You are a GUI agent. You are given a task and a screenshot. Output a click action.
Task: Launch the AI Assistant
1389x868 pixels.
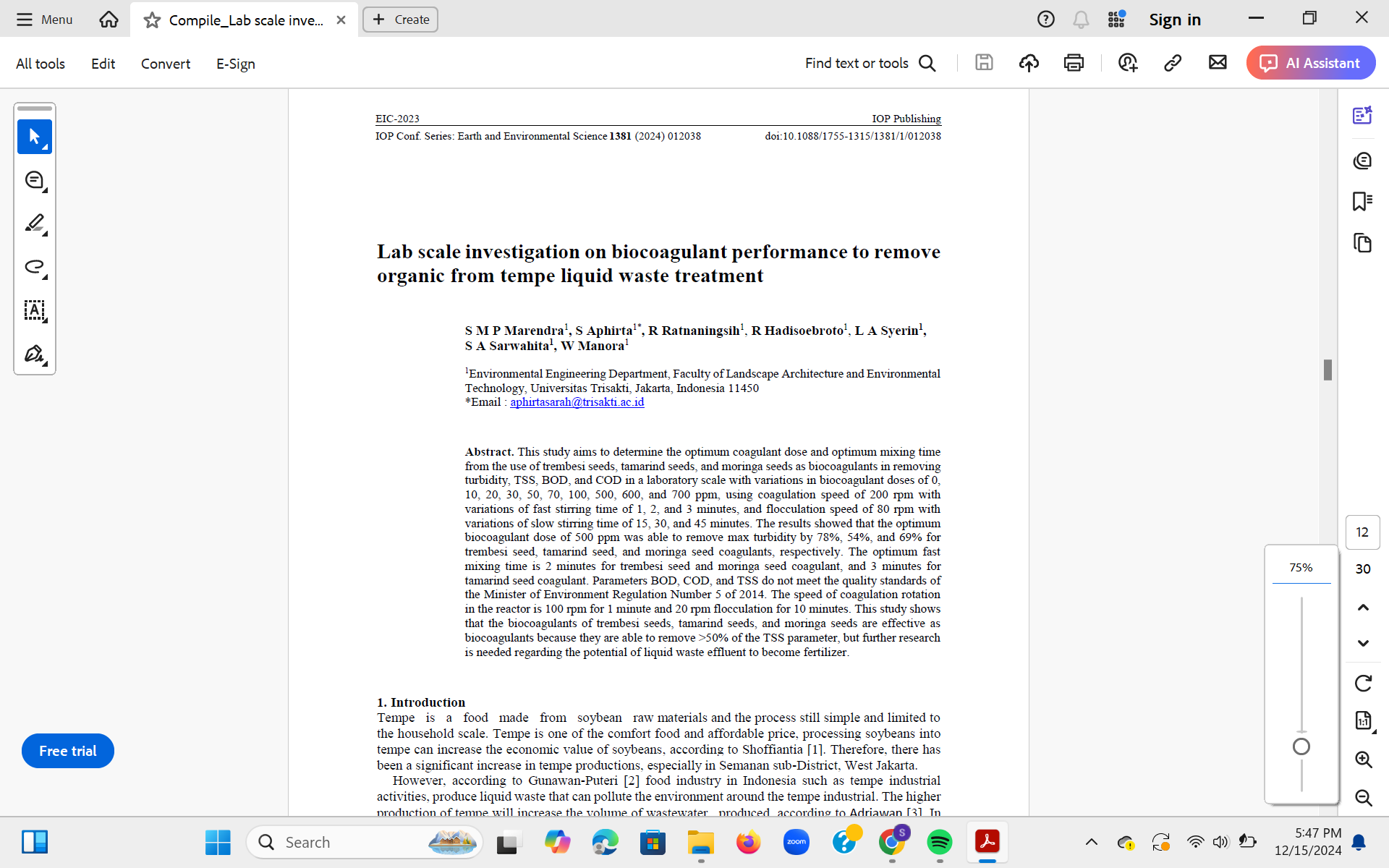1311,63
